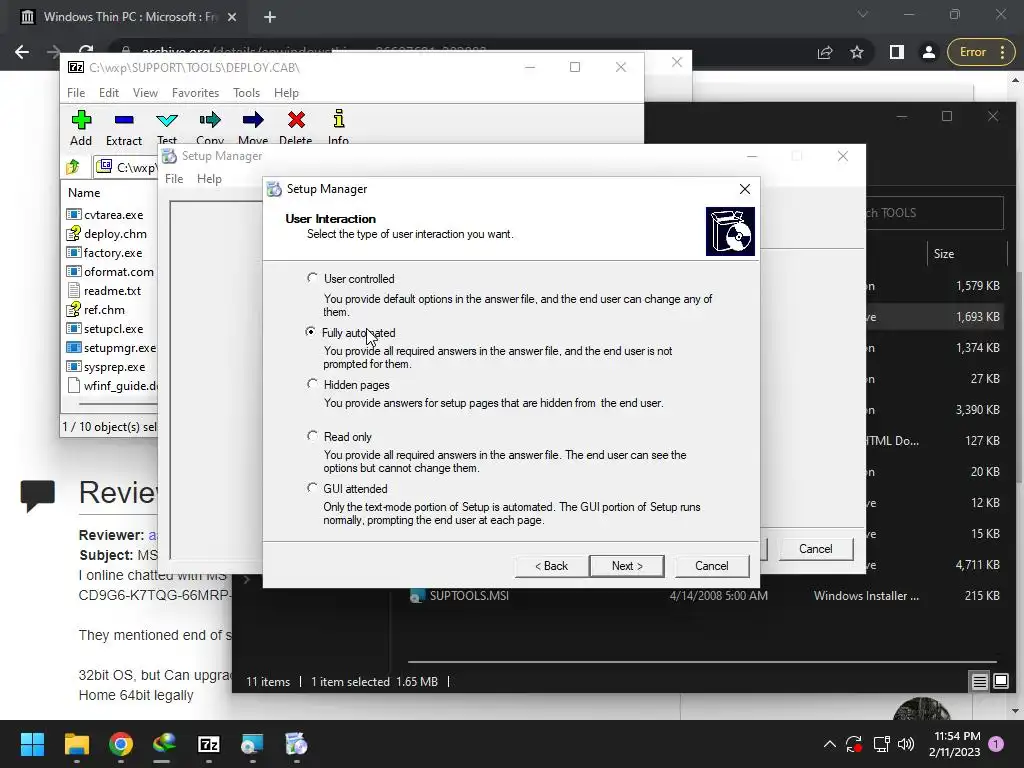The image size is (1024, 768).
Task: Open 7-Zip from the taskbar
Action: coord(209,744)
